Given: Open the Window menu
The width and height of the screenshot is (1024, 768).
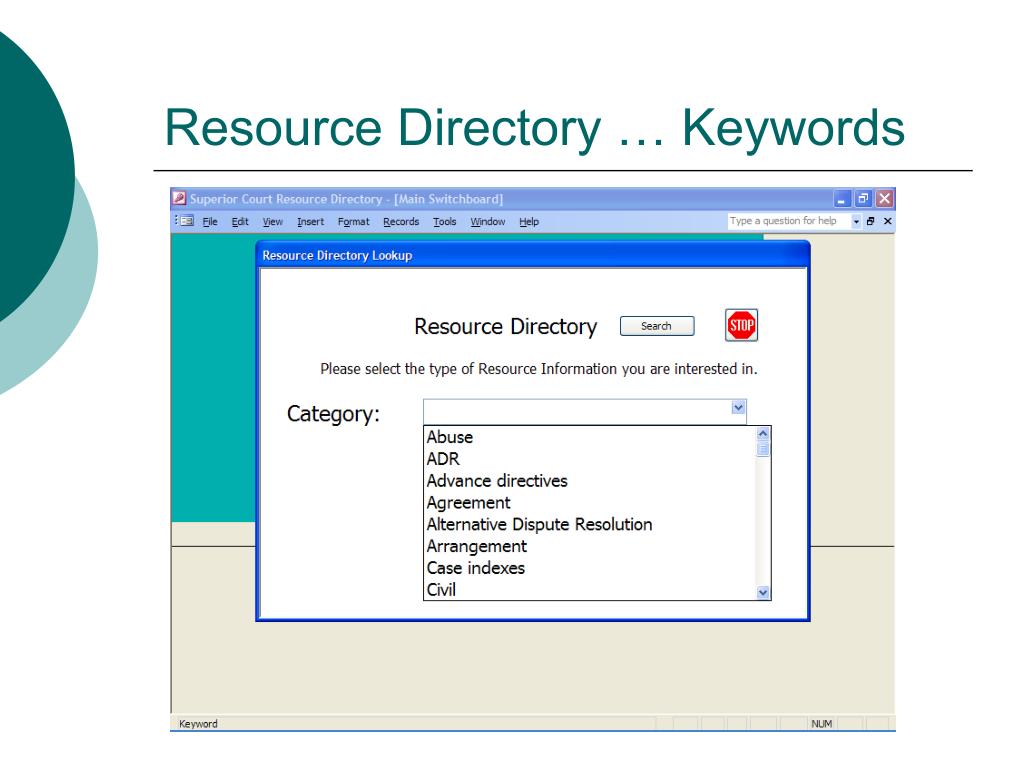Looking at the screenshot, I should point(487,221).
